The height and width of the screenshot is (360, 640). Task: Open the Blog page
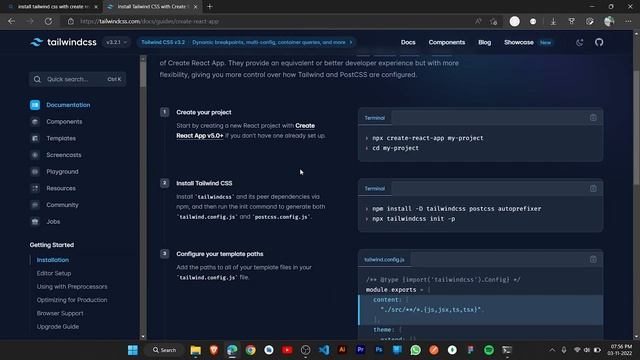(x=484, y=42)
